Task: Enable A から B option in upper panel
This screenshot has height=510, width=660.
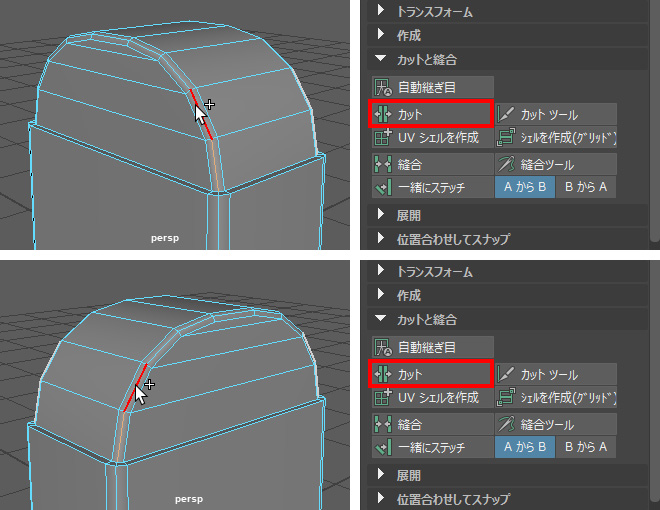Action: [x=524, y=187]
